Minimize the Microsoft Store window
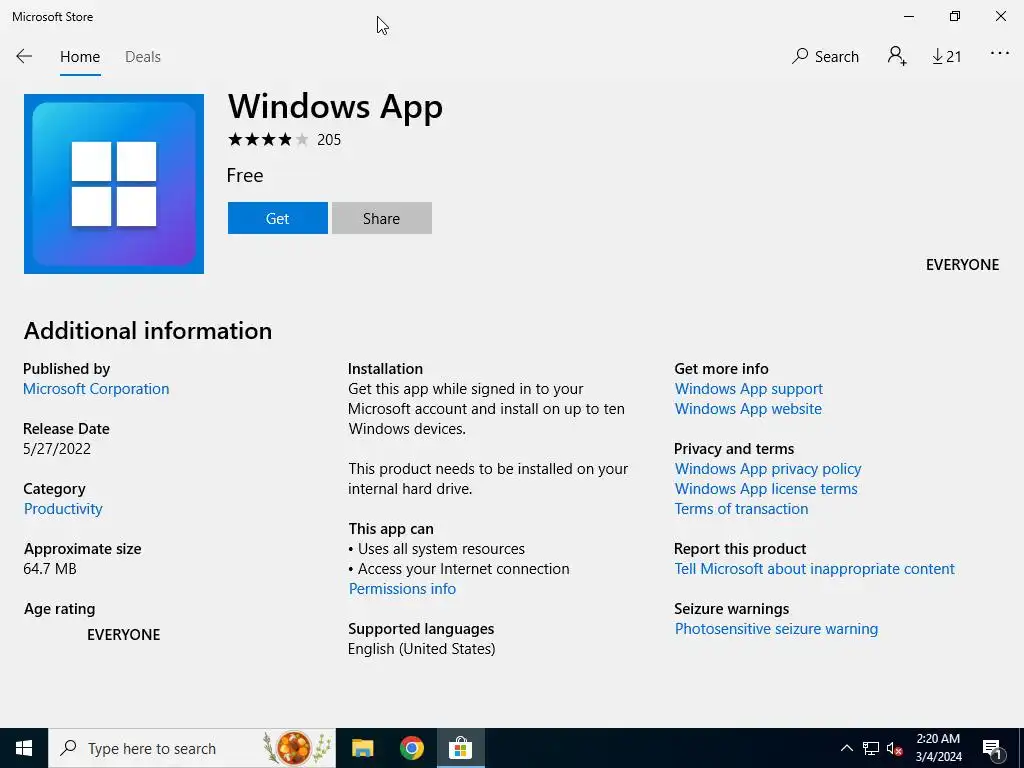This screenshot has width=1024, height=768. (908, 16)
